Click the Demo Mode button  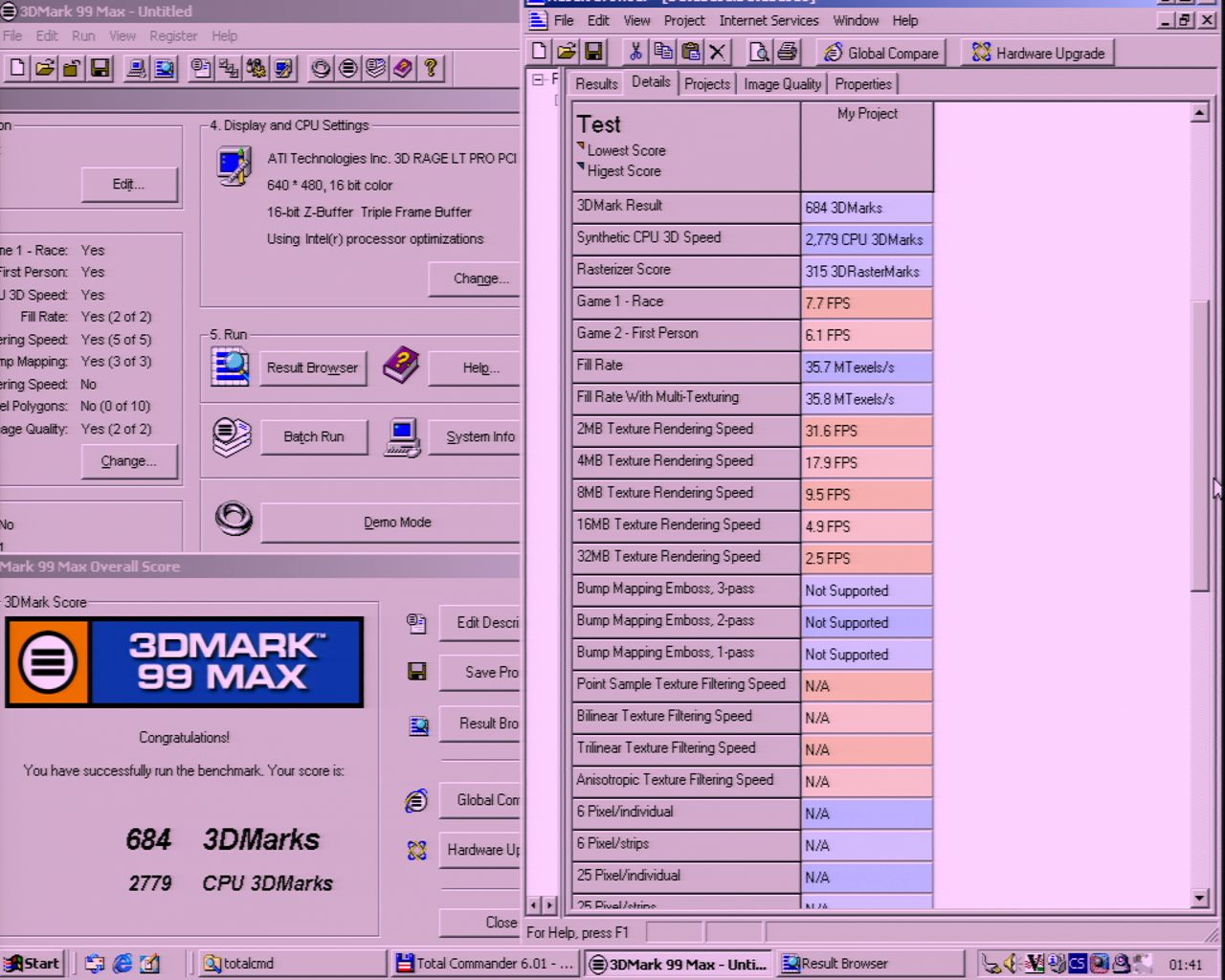[396, 523]
